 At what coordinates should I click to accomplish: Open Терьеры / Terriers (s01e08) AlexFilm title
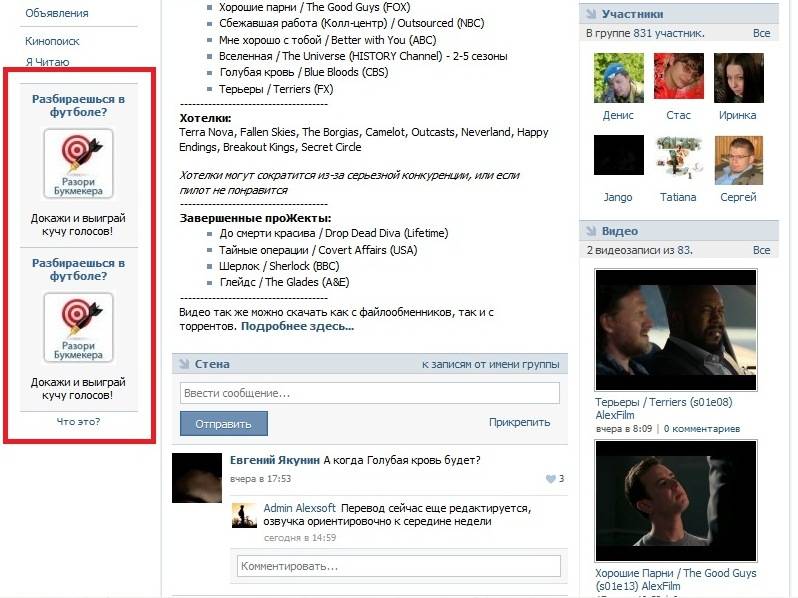coord(664,408)
